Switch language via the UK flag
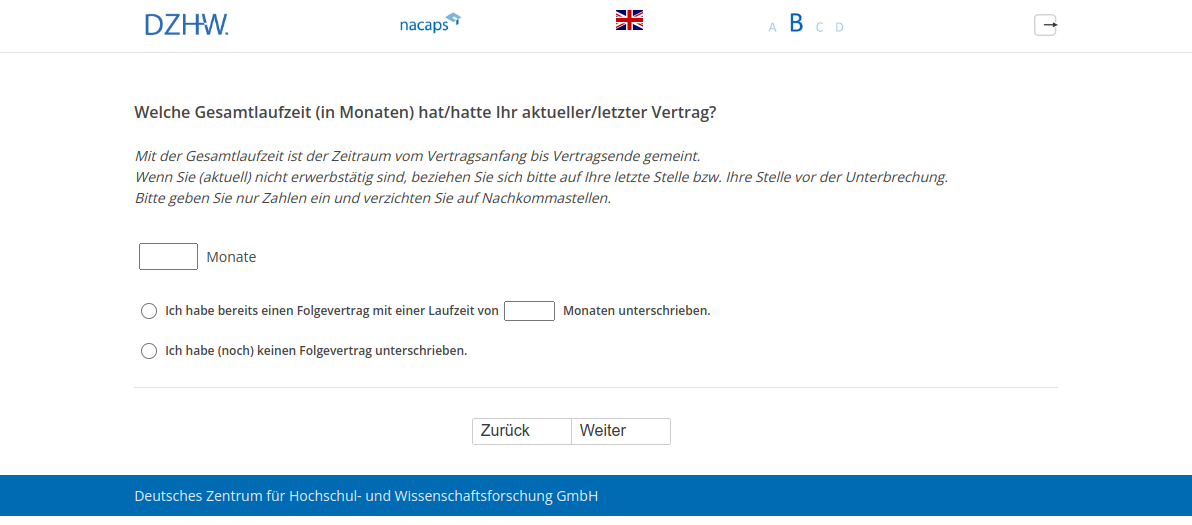The image size is (1192, 525). [x=629, y=20]
